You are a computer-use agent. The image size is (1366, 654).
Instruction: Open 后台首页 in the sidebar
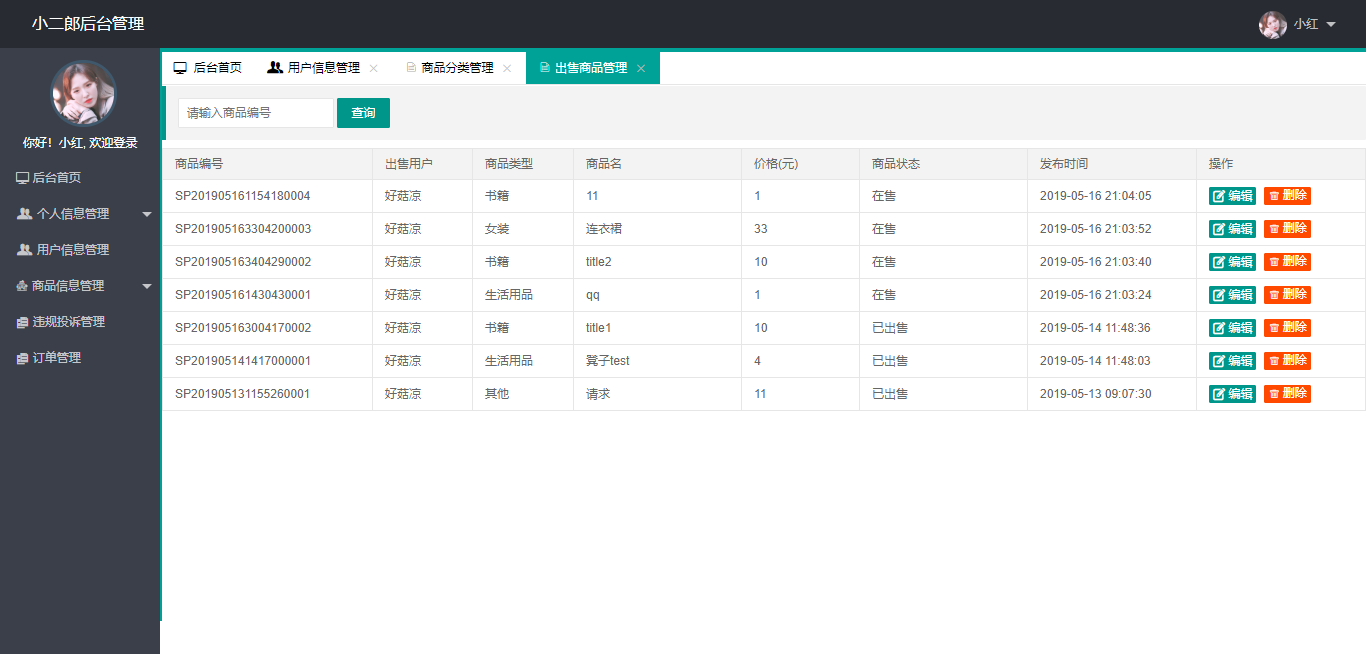pos(80,178)
